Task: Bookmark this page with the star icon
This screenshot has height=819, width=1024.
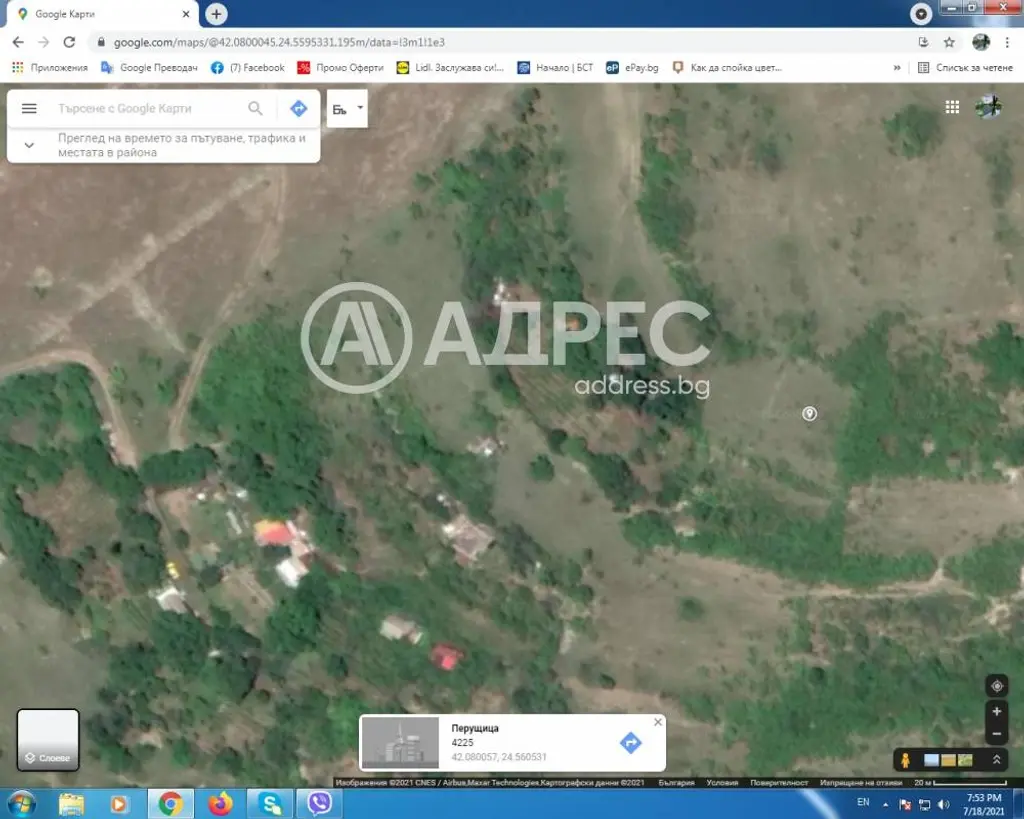Action: point(949,42)
